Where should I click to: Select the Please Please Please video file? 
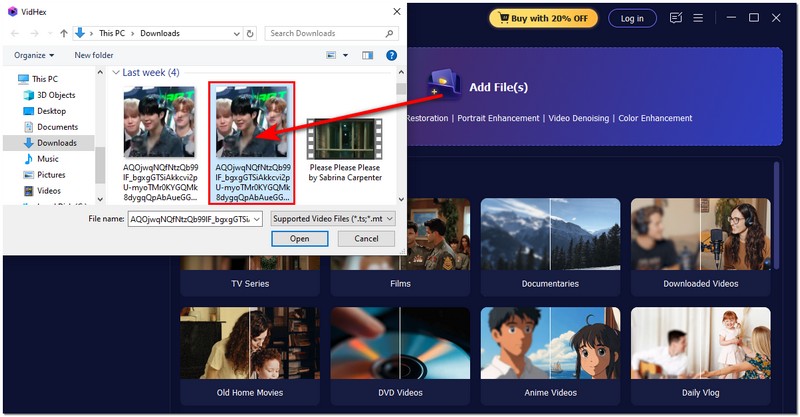tap(344, 148)
